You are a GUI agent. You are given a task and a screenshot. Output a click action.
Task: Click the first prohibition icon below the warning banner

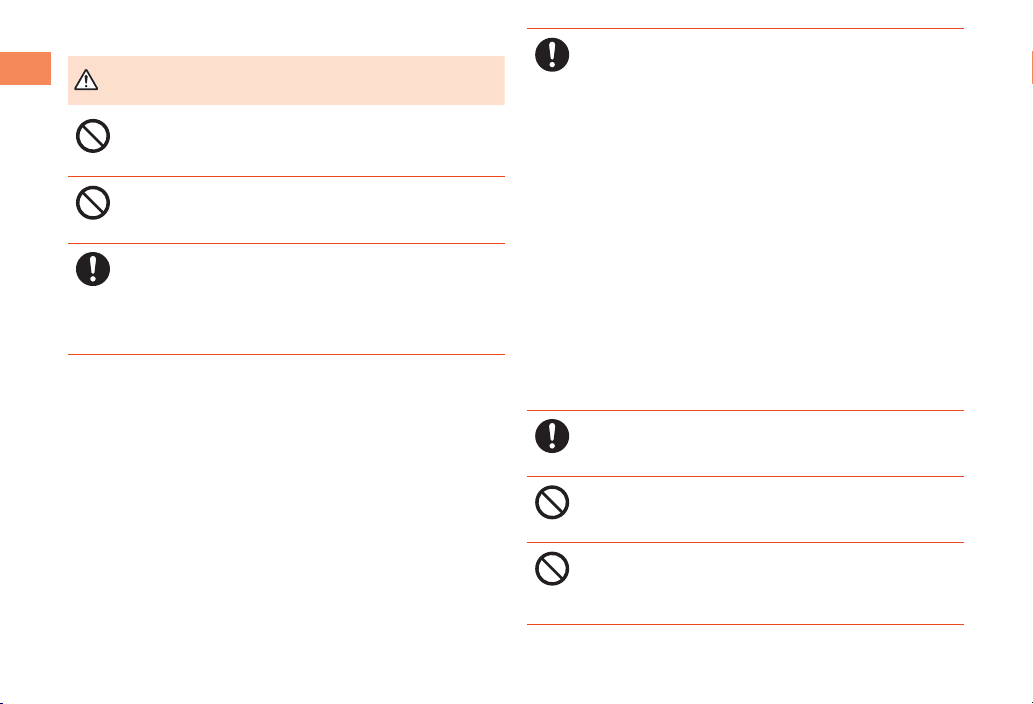tap(93, 136)
